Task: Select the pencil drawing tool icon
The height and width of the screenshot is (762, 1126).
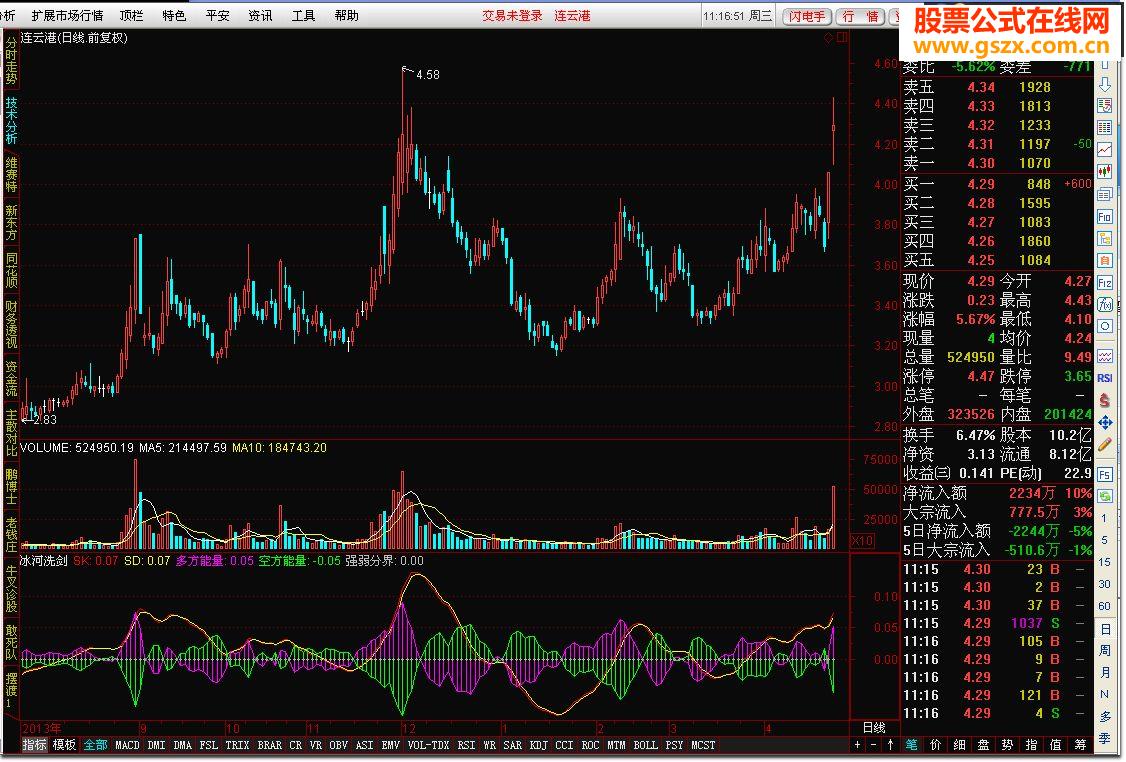Action: [1104, 445]
